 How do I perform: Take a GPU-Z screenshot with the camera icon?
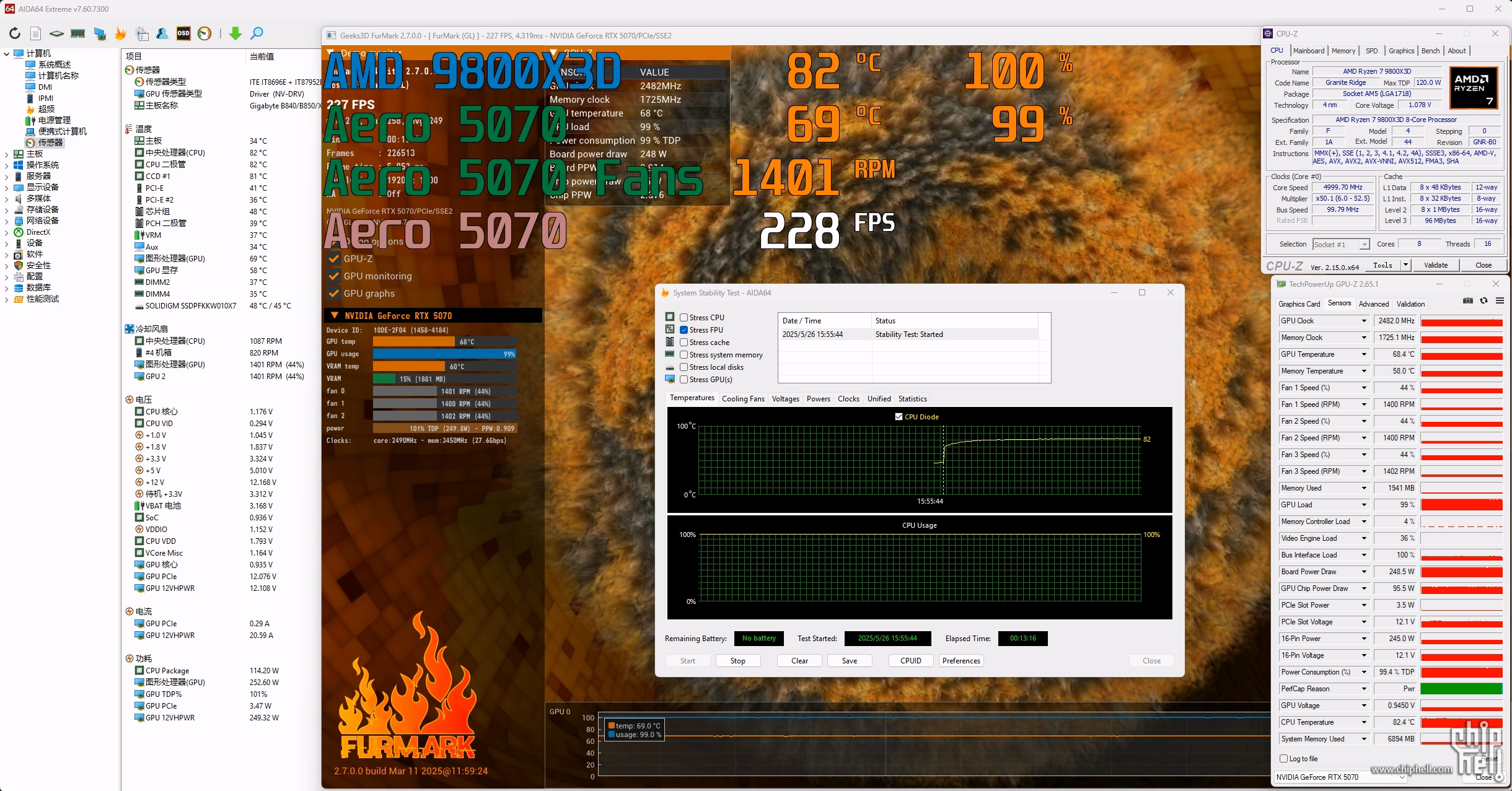[x=1467, y=301]
